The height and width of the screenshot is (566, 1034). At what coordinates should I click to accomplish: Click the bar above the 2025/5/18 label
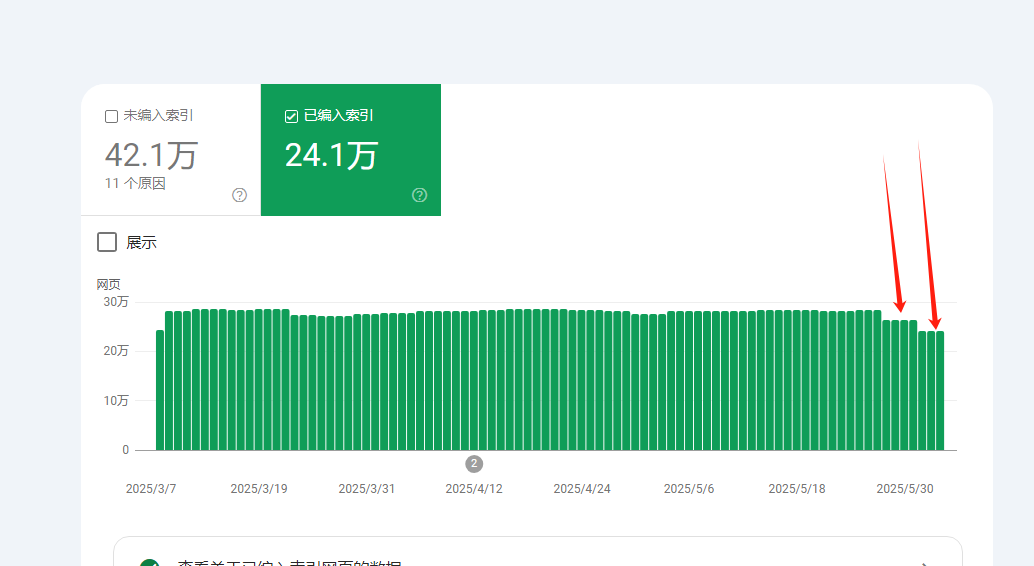[x=797, y=380]
